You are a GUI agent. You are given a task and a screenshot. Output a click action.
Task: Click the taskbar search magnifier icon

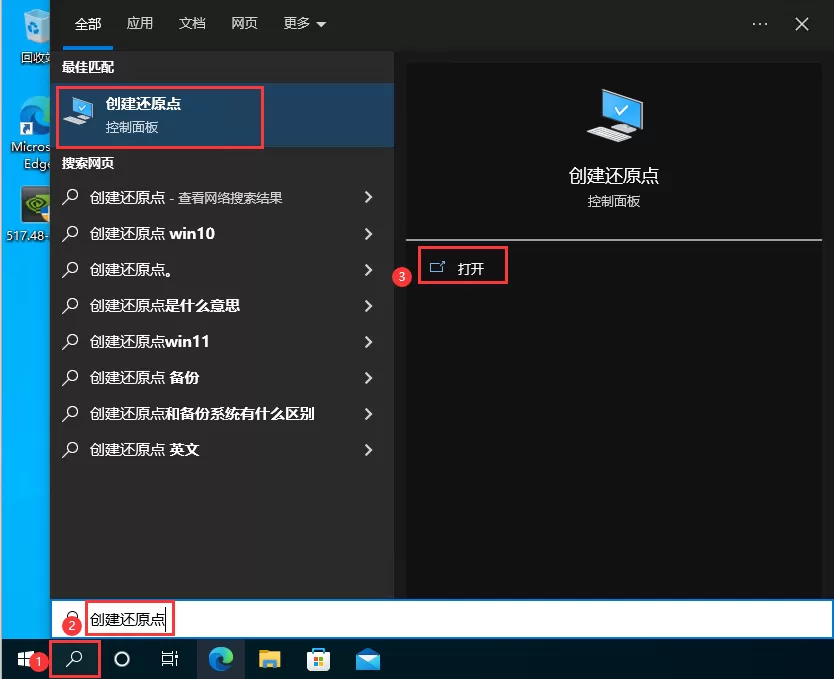click(74, 660)
